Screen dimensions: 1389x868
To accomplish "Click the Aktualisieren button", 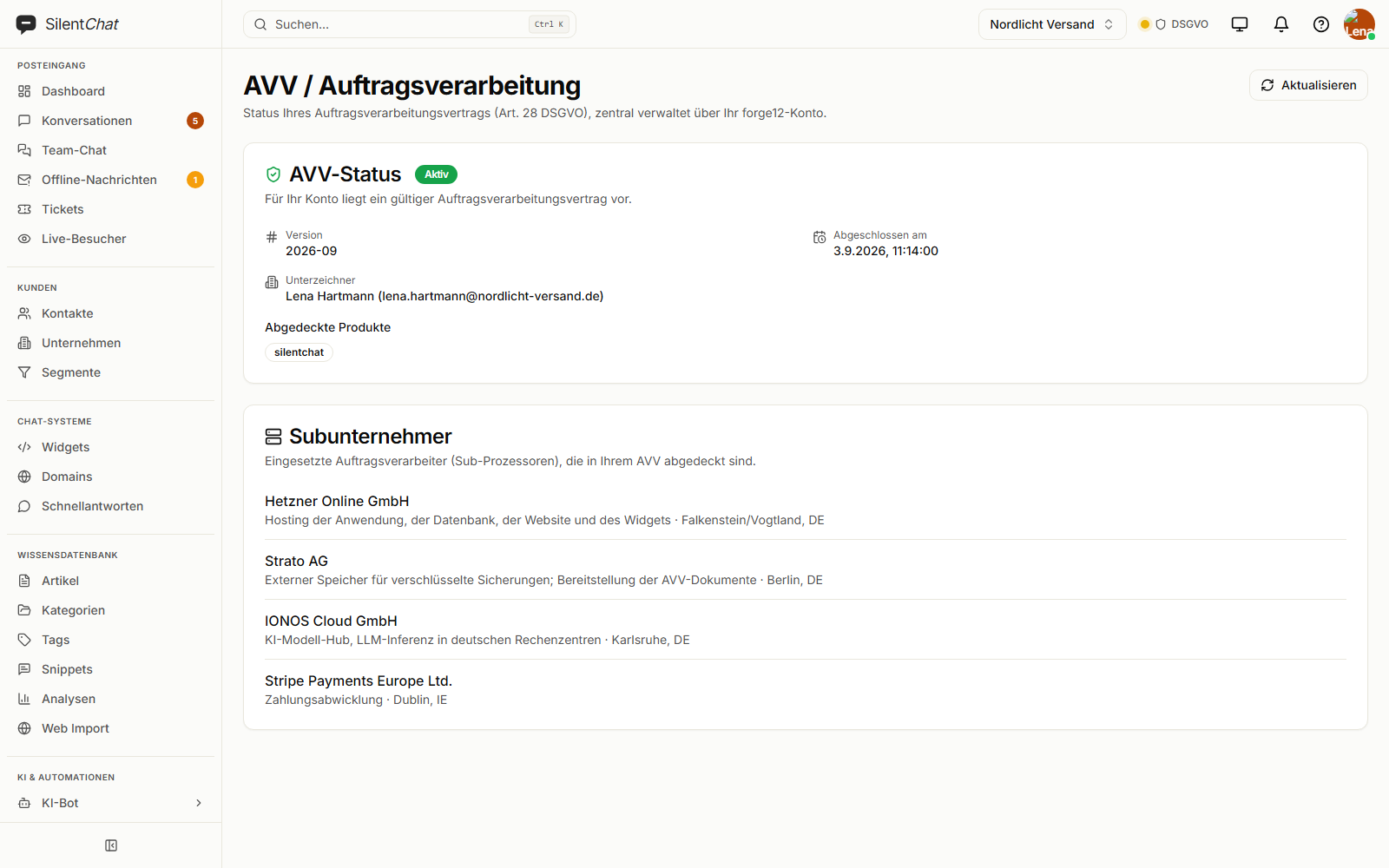I will (1308, 85).
